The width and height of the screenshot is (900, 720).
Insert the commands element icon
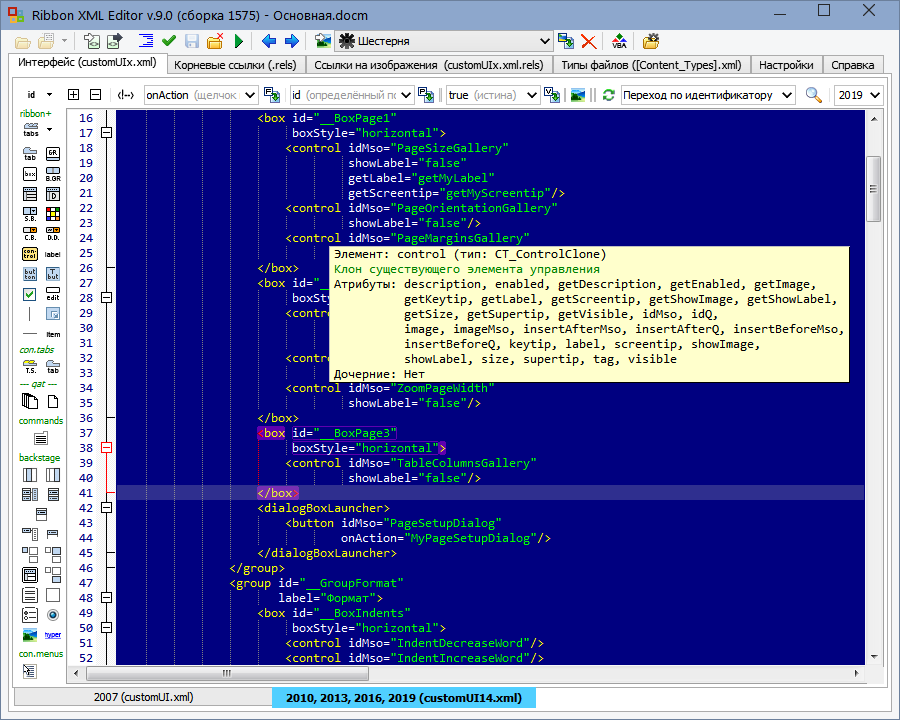click(41, 439)
